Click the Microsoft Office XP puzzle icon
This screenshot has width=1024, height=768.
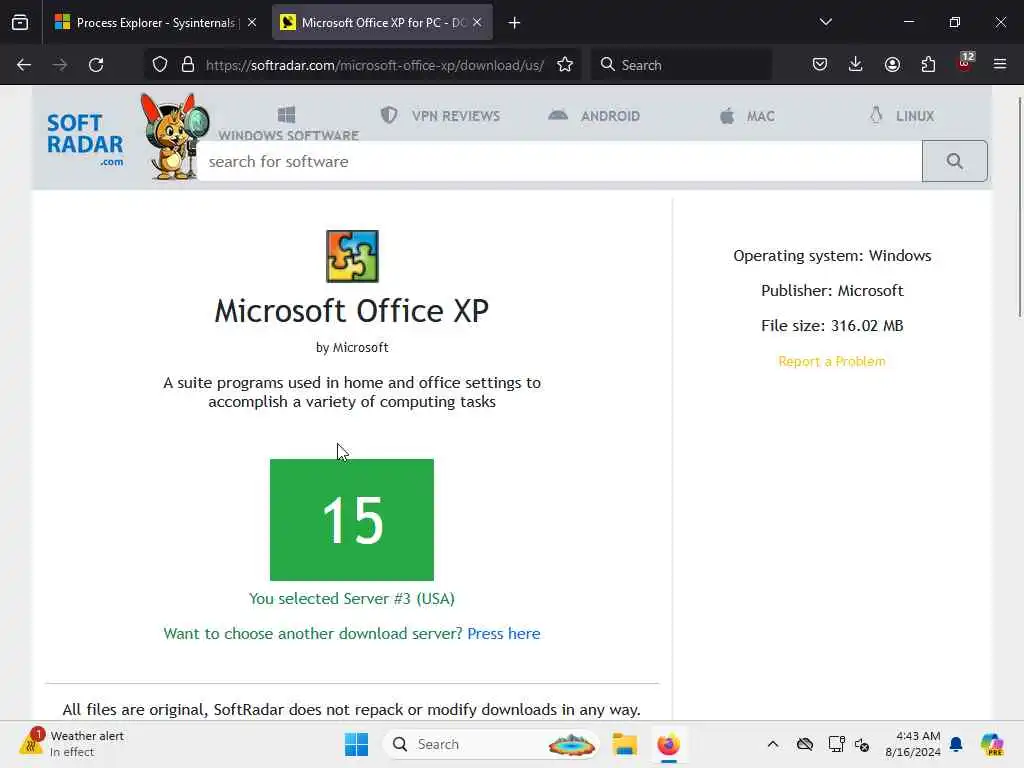click(352, 256)
